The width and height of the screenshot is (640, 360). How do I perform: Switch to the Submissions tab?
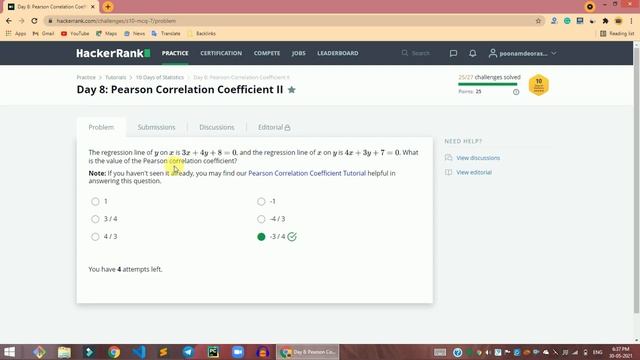tap(156, 127)
